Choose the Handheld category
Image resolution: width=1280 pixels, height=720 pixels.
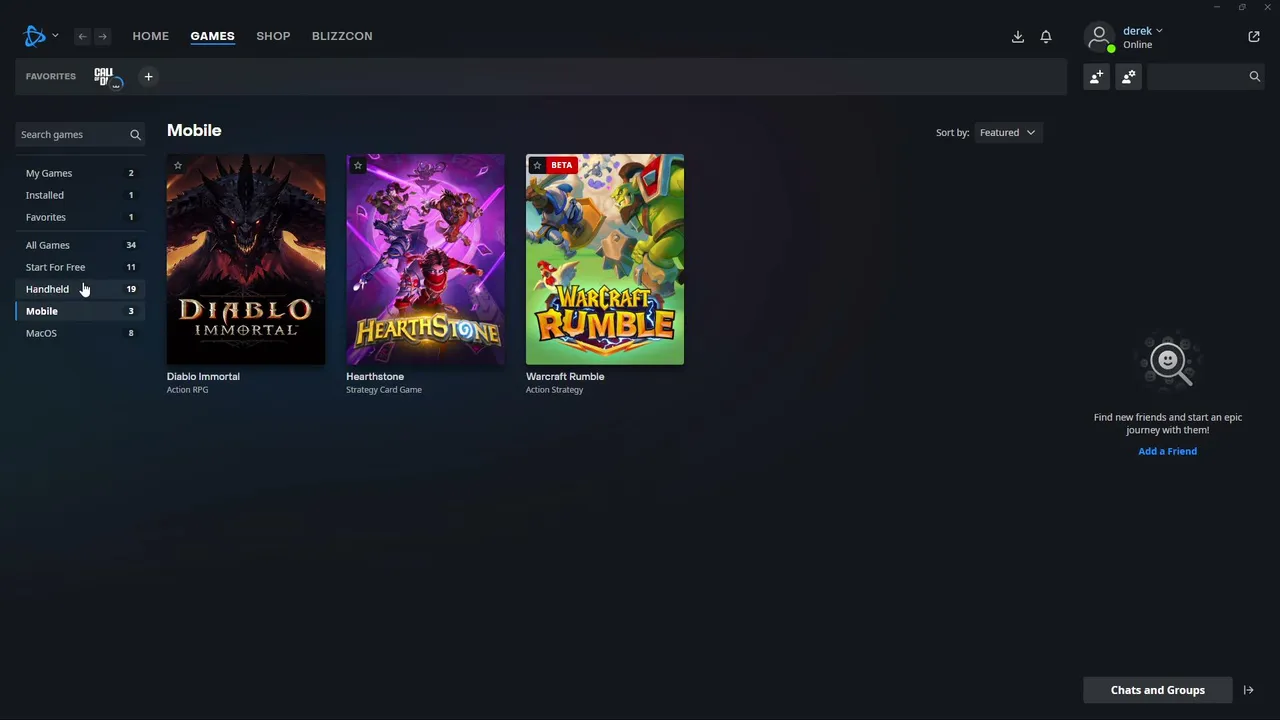(80, 289)
